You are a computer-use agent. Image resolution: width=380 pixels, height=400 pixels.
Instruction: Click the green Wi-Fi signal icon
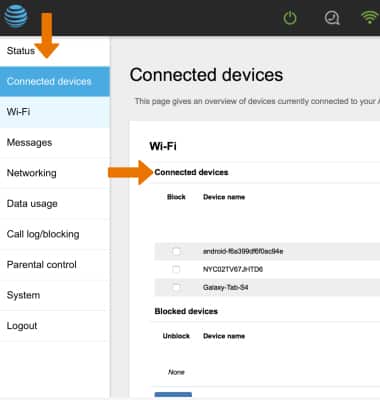370,17
